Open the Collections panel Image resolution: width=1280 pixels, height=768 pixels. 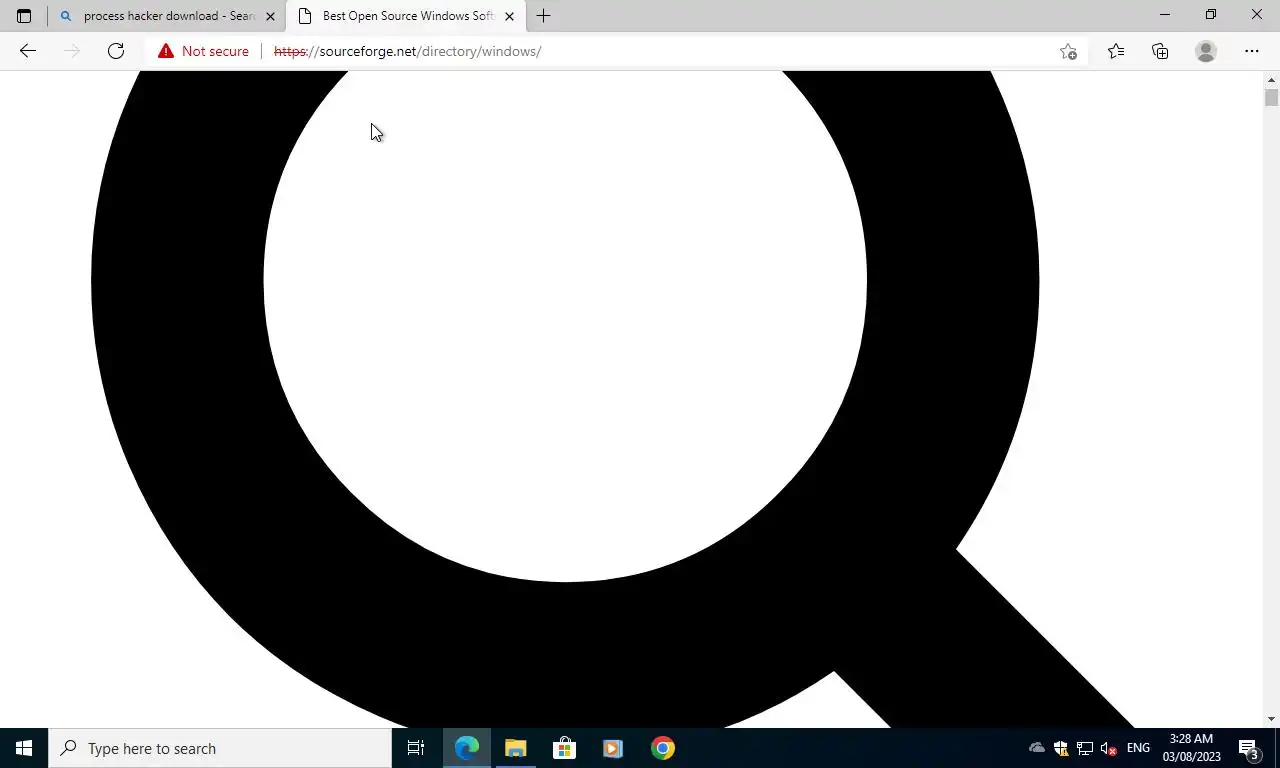[1160, 51]
